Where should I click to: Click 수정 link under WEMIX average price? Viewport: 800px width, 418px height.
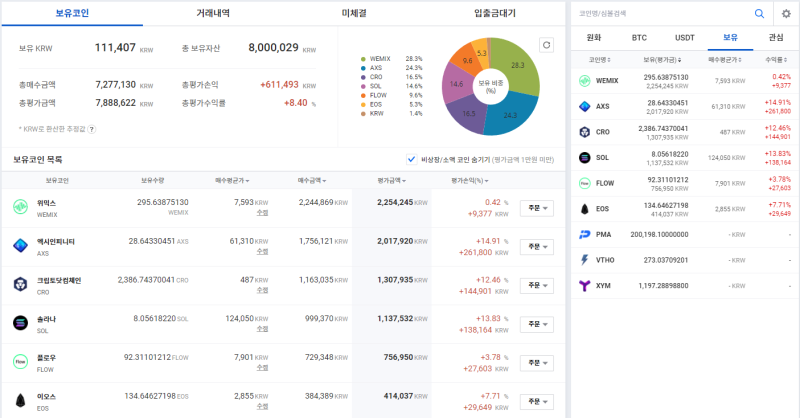pos(262,213)
